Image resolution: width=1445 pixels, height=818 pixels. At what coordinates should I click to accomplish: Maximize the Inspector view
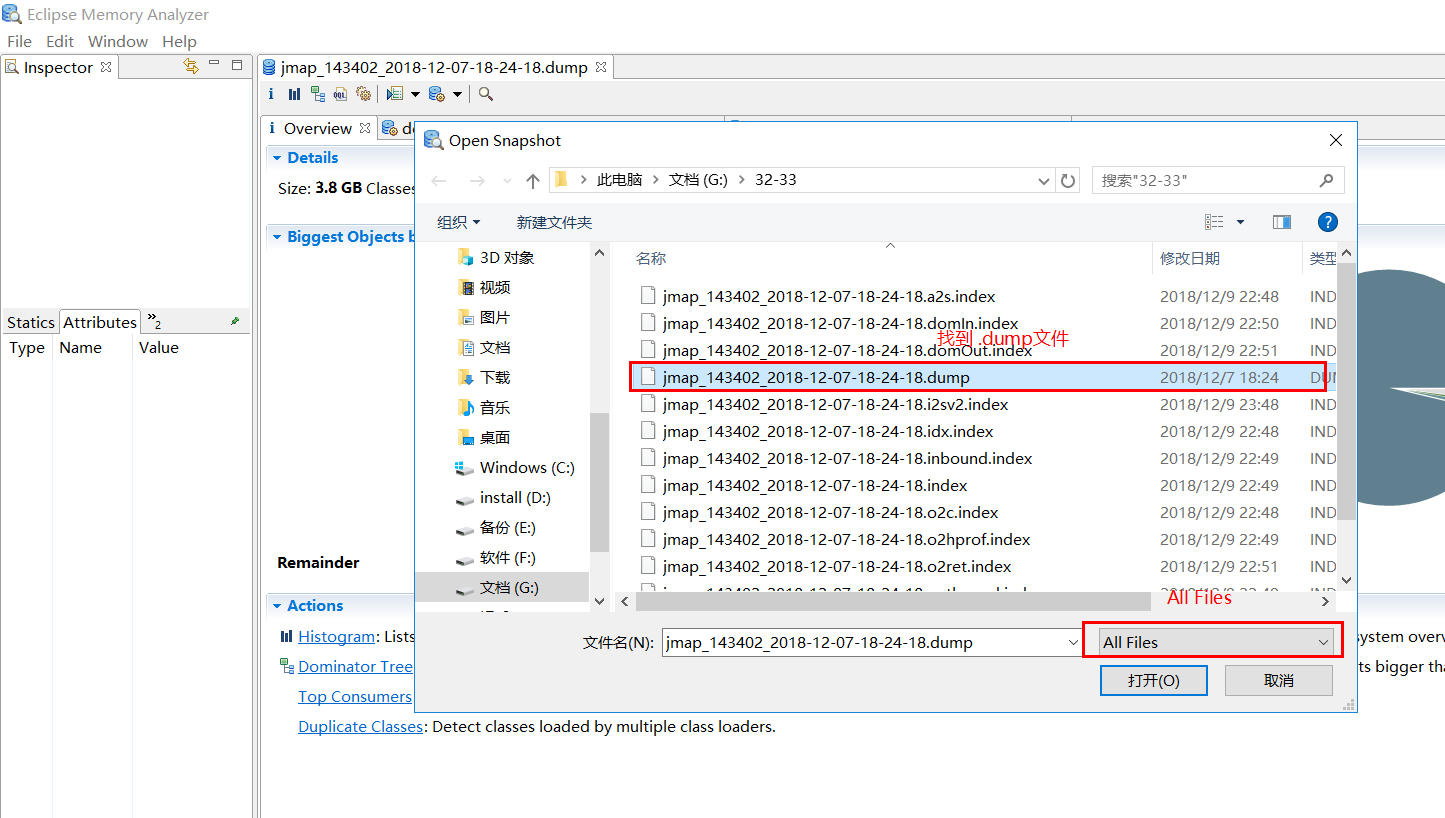(237, 65)
